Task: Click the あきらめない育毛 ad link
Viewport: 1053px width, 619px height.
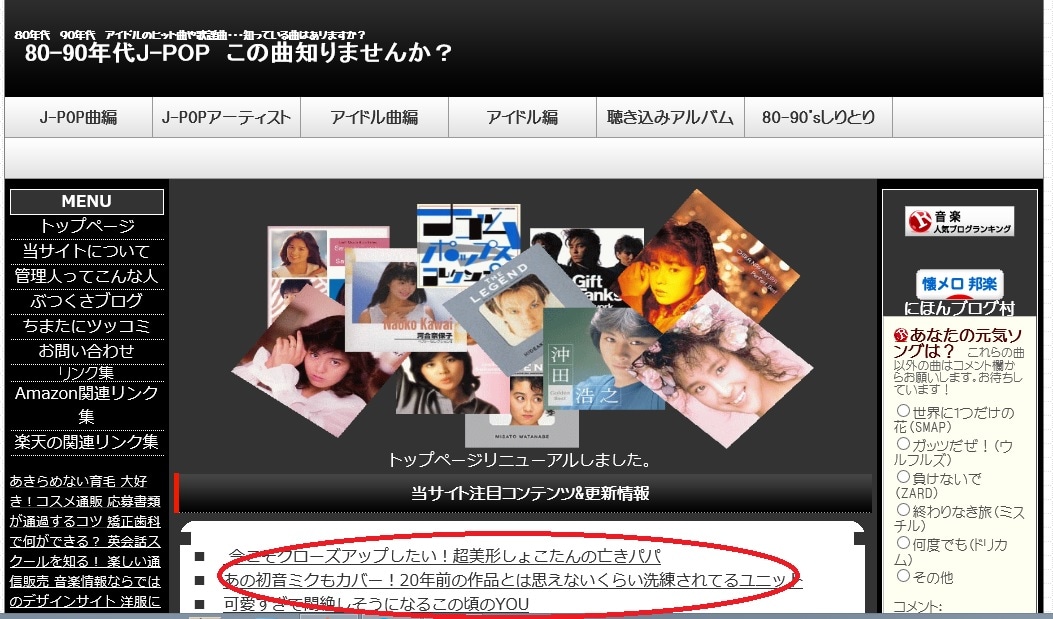Action: (x=62, y=481)
